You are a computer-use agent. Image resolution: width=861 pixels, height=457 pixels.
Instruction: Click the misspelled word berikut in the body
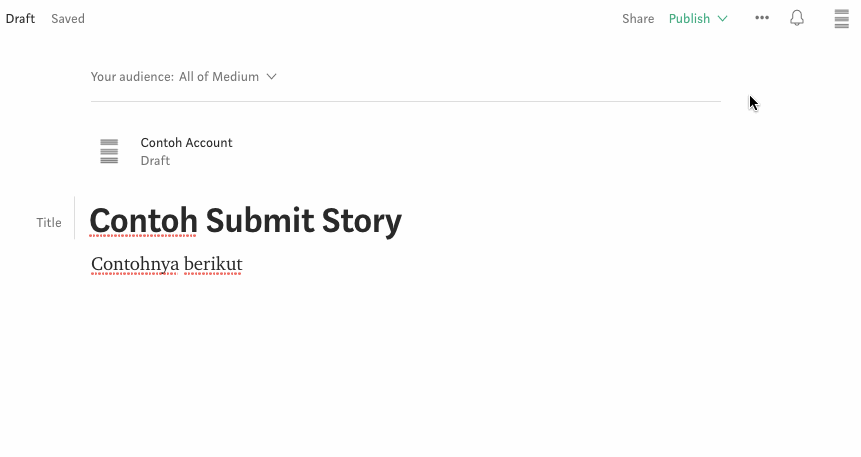tap(213, 264)
